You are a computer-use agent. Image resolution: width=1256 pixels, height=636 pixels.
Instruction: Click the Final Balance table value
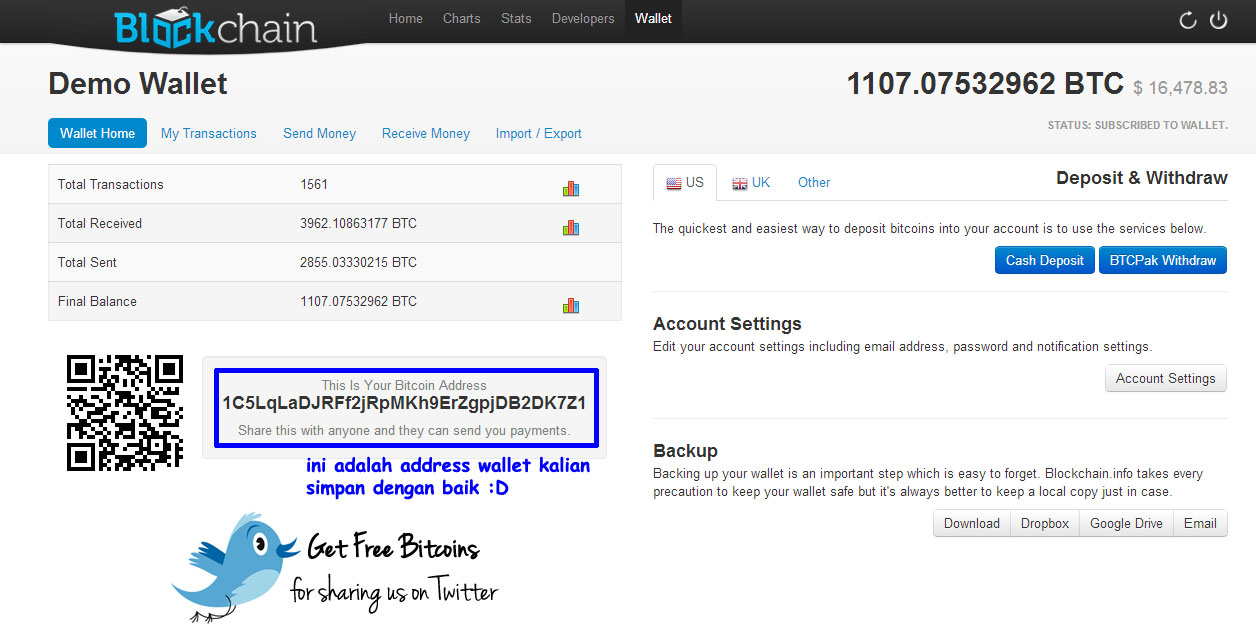tap(358, 301)
